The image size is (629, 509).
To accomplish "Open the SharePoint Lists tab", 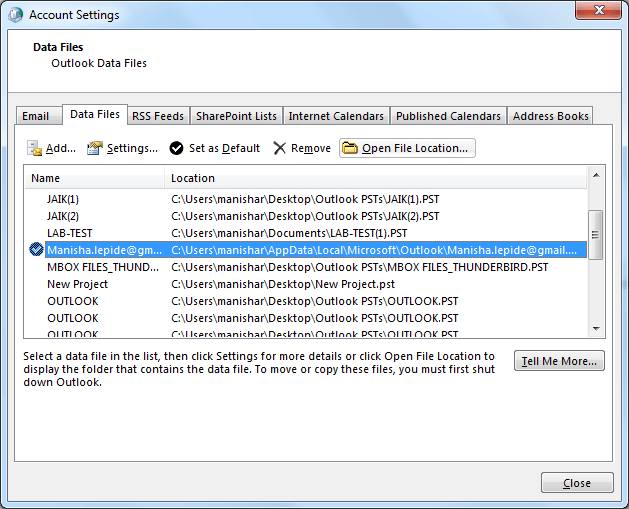I will coord(236,116).
